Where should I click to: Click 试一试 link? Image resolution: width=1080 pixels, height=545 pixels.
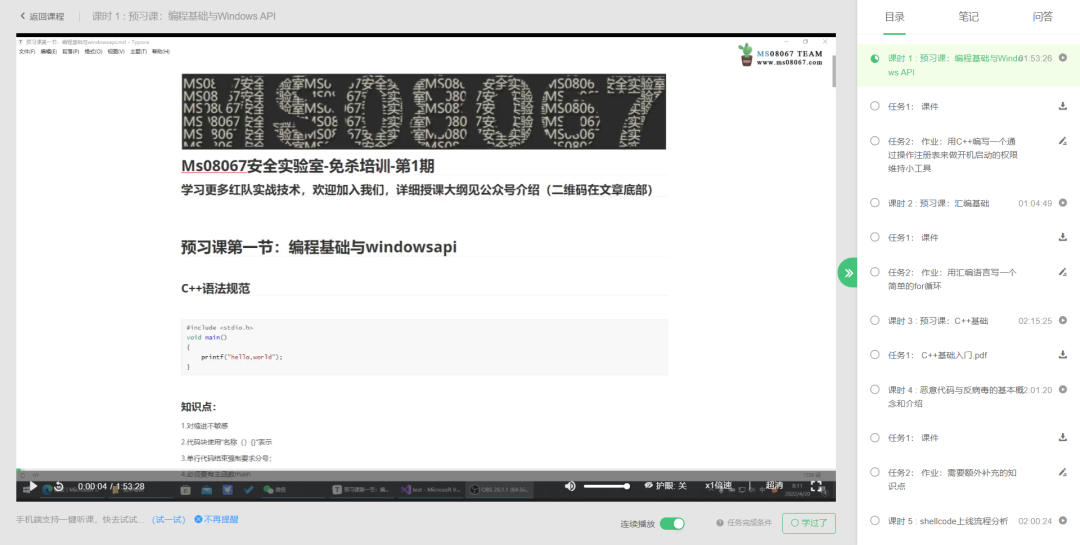(169, 520)
